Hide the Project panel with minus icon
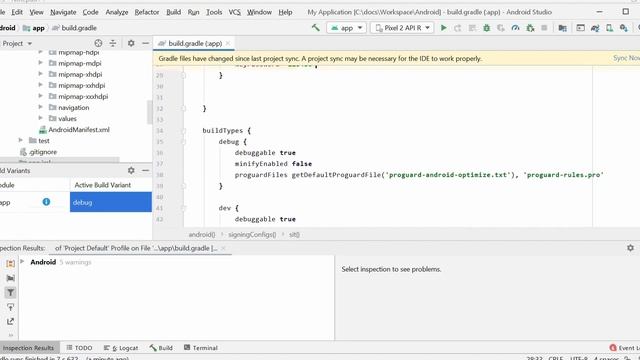640x360 pixels. [145, 43]
